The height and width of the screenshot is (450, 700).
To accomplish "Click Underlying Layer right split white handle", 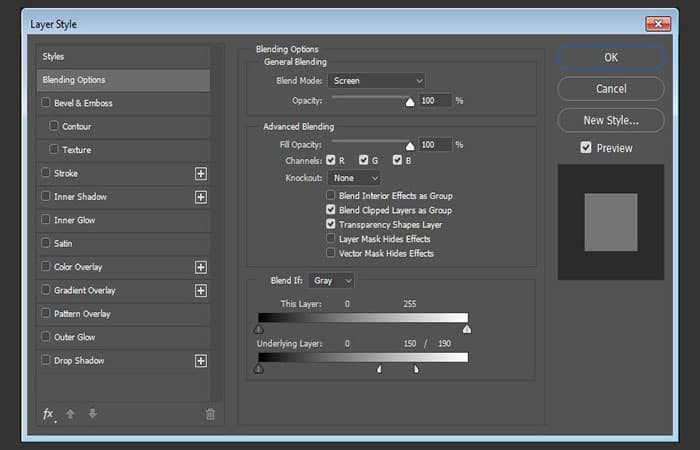I will click(x=416, y=369).
